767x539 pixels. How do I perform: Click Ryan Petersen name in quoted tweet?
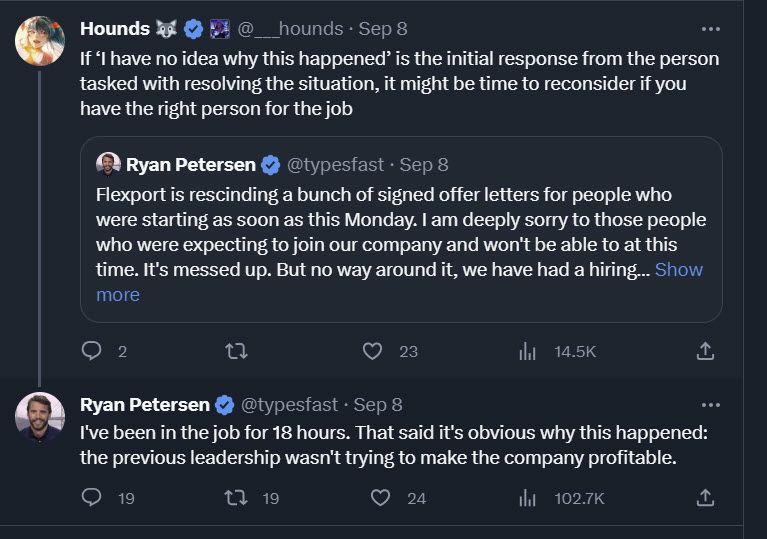[190, 164]
